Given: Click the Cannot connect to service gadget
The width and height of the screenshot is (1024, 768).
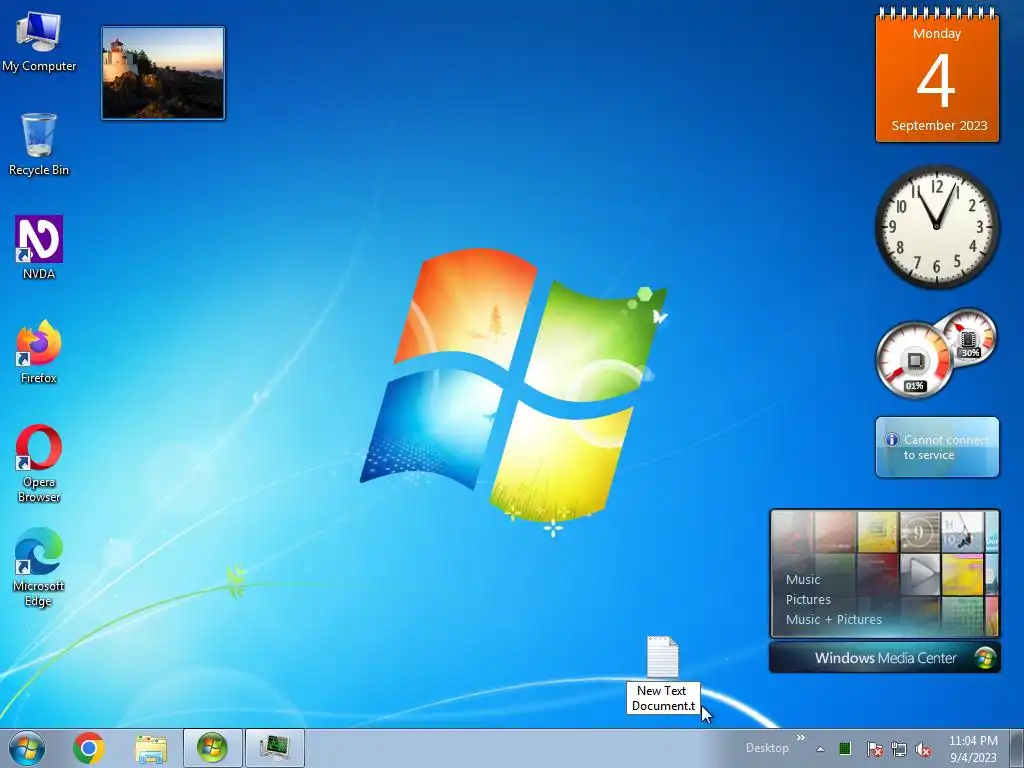Looking at the screenshot, I should tap(937, 447).
